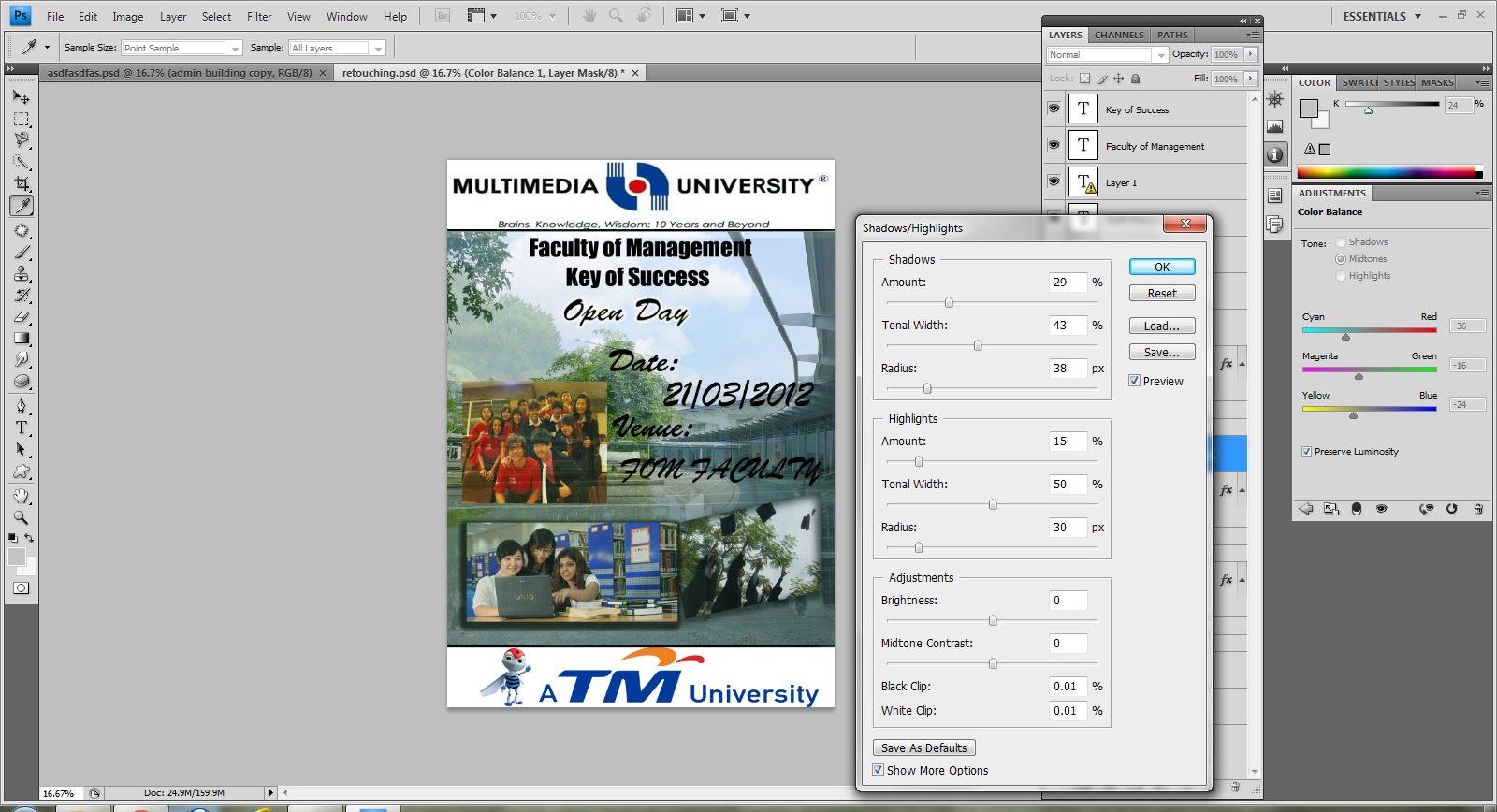The width and height of the screenshot is (1497, 812).
Task: Hide Layer 1 visibility eye
Action: coord(1054,181)
